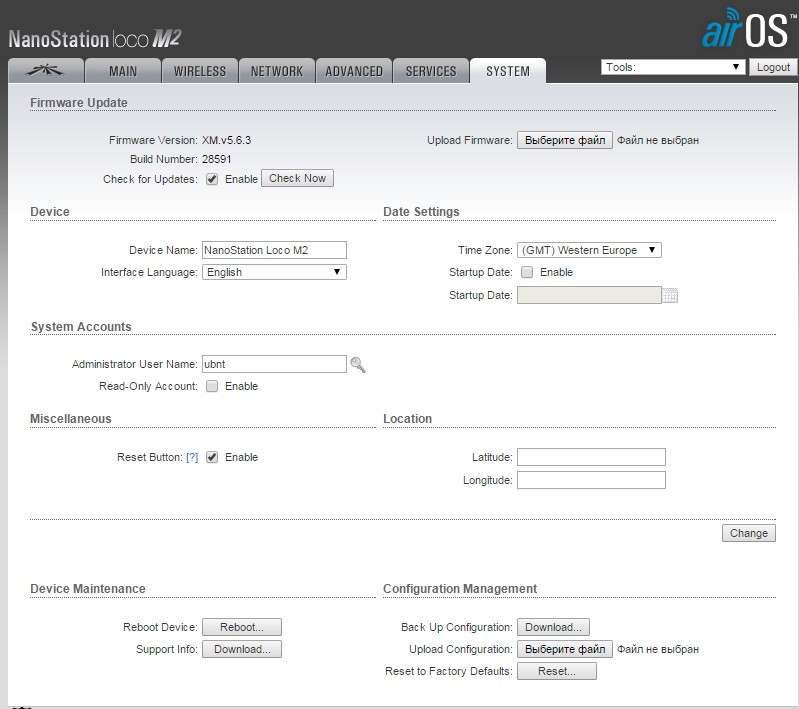Enable the Read-Only Account checkbox
Viewport: 799px width, 709px height.
point(212,386)
